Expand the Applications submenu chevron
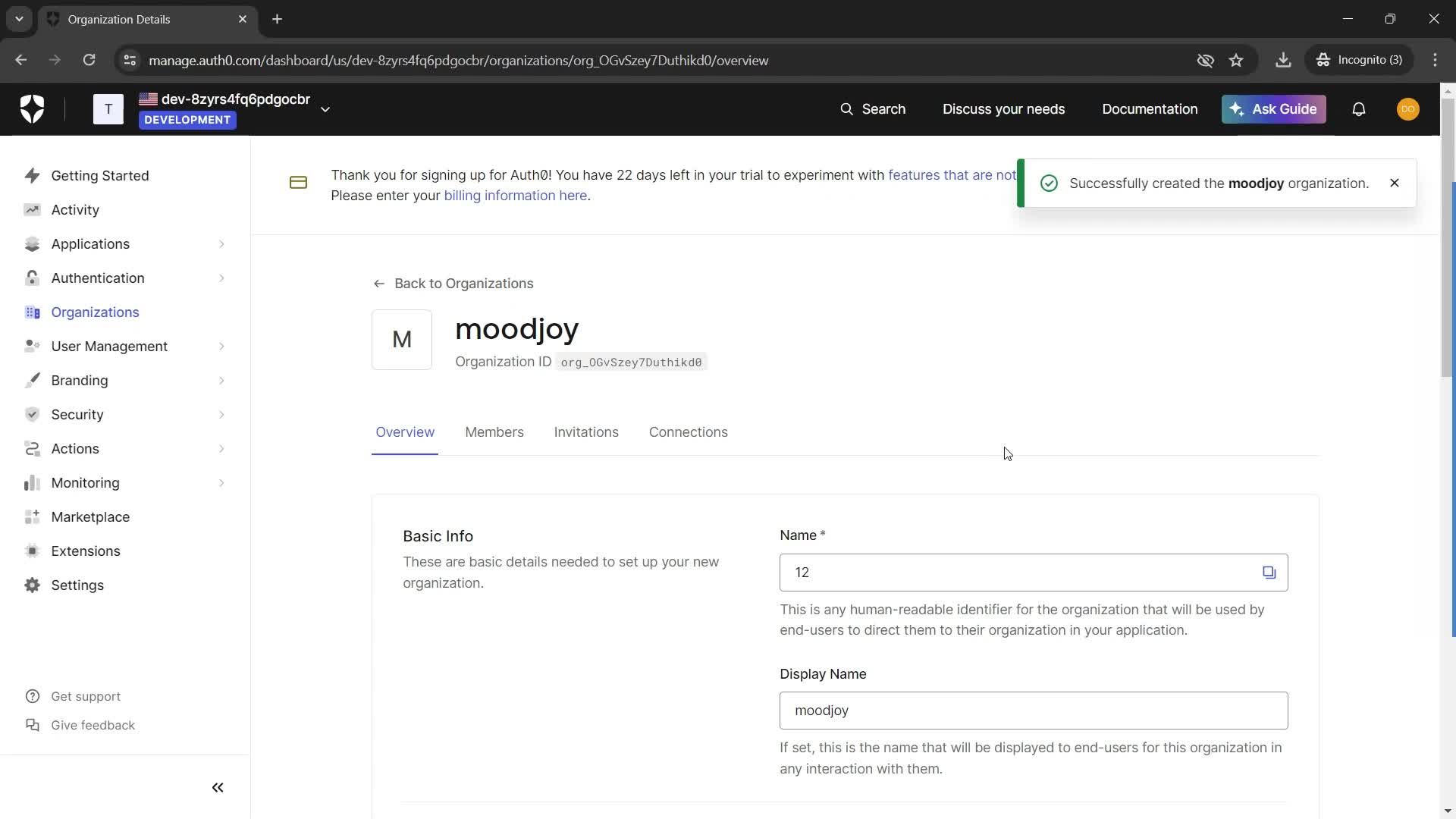Image resolution: width=1456 pixels, height=819 pixels. (x=221, y=243)
